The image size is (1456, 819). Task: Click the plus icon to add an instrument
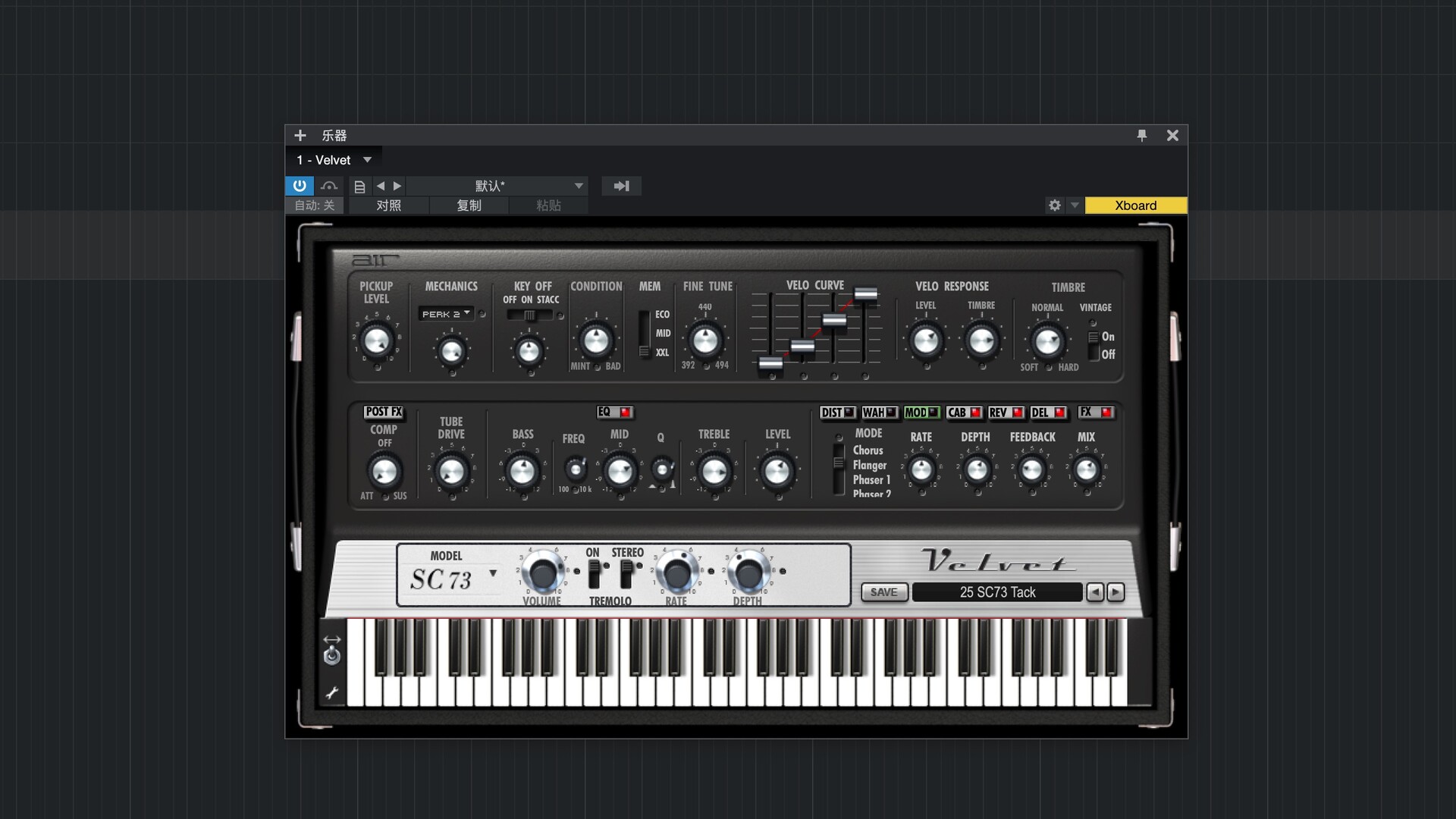[x=300, y=136]
